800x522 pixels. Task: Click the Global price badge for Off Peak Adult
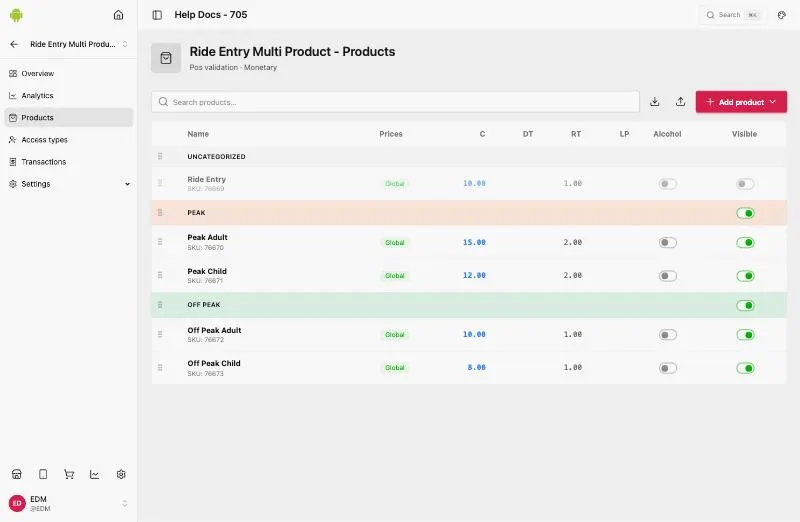point(395,335)
